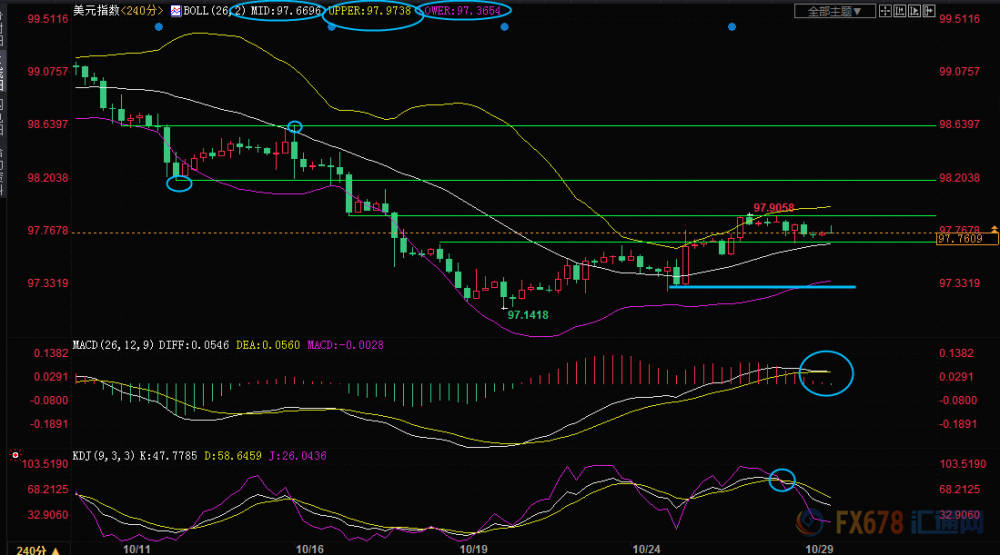Click the 68.2125 KDJ scale on left
Image resolution: width=1000 pixels, height=555 pixels.
click(x=48, y=490)
